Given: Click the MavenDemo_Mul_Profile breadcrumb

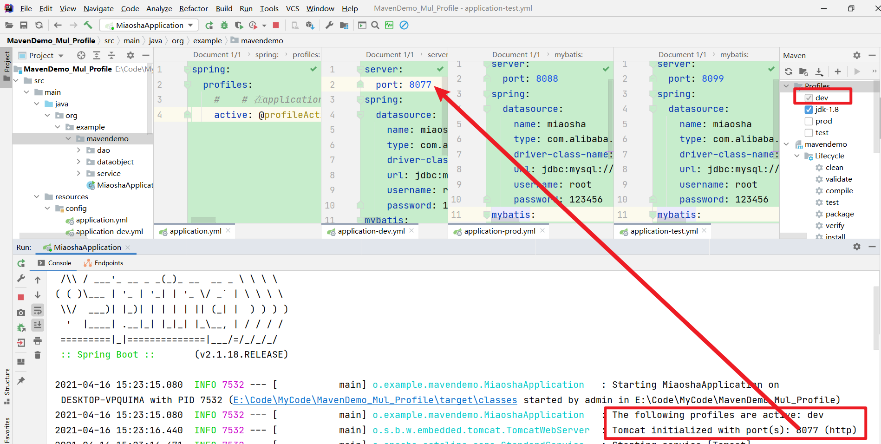Looking at the screenshot, I should (x=51, y=40).
